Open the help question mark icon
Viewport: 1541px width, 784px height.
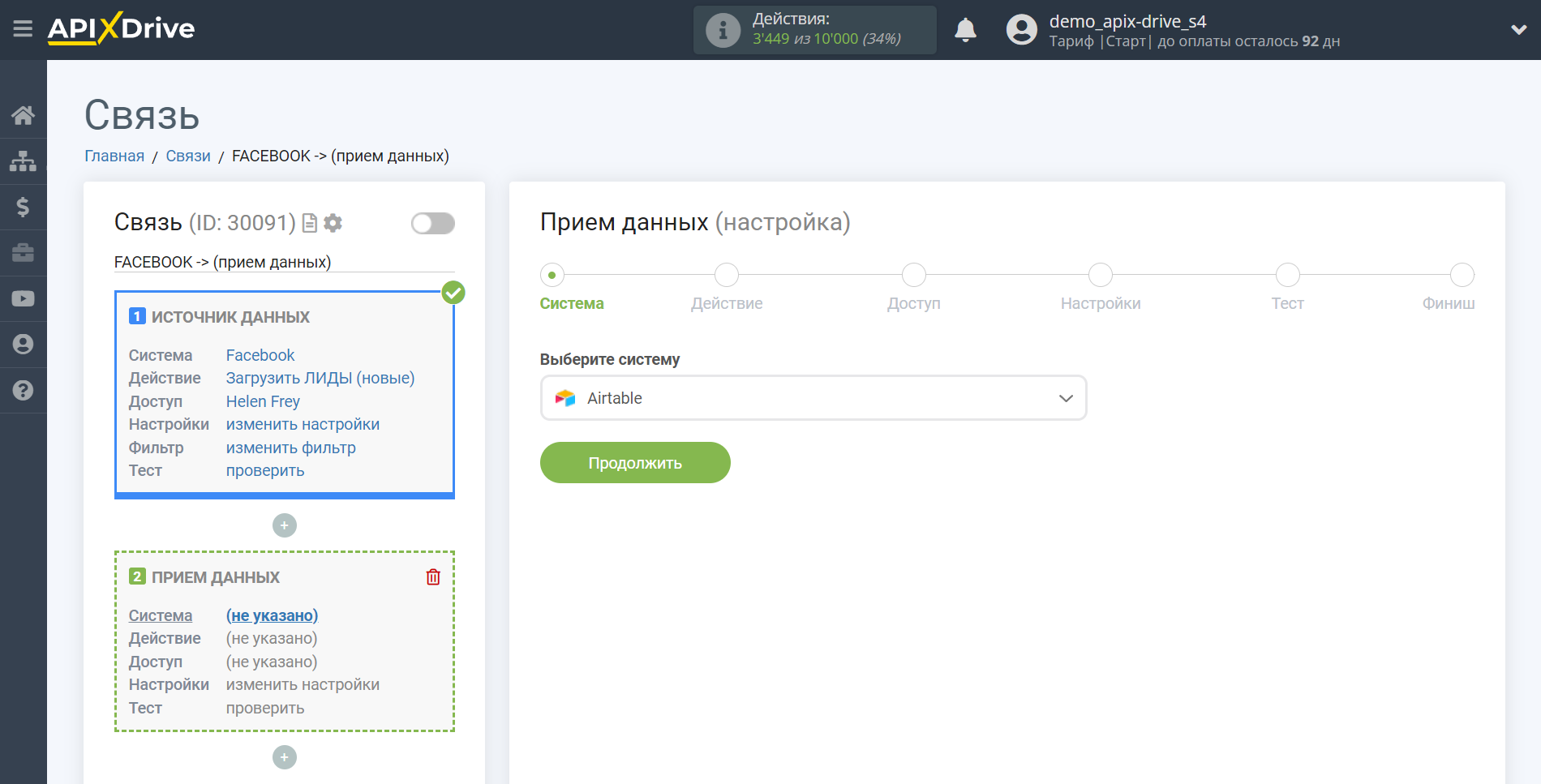coord(23,390)
